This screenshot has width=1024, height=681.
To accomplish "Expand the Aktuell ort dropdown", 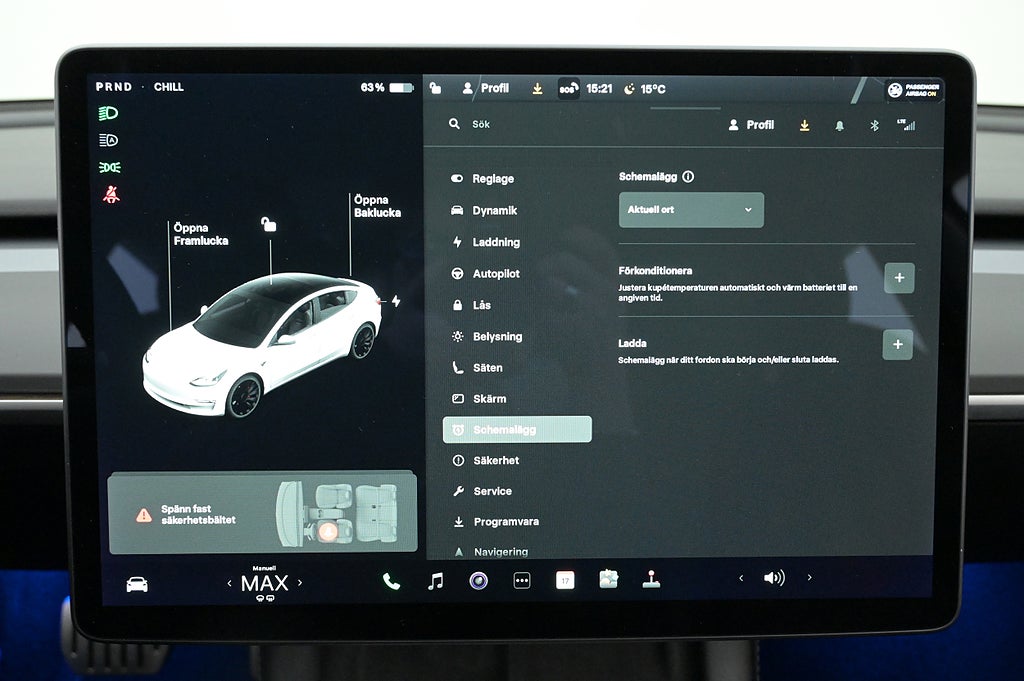I will [x=691, y=210].
